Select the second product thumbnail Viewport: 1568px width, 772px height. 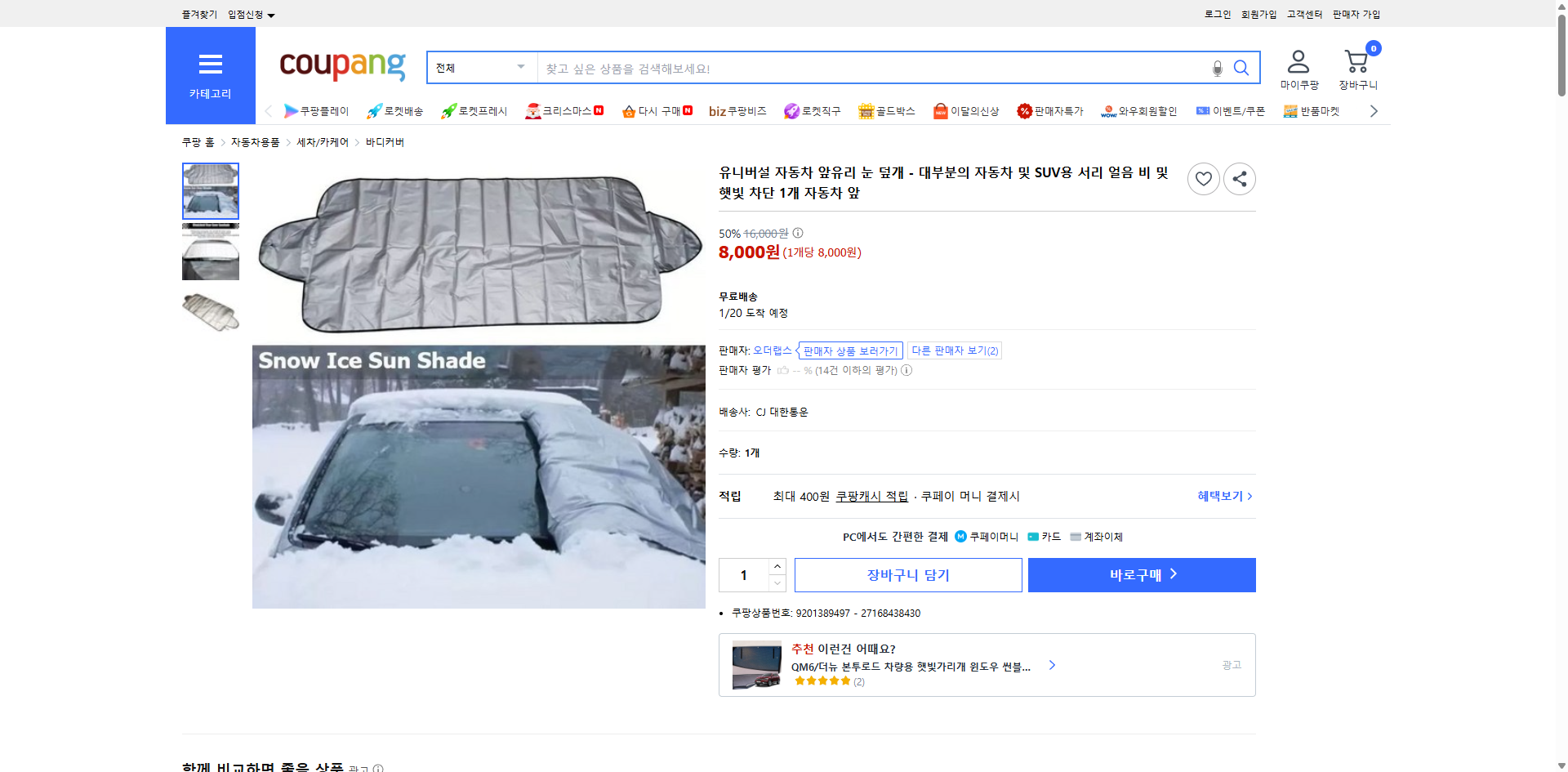pyautogui.click(x=210, y=252)
